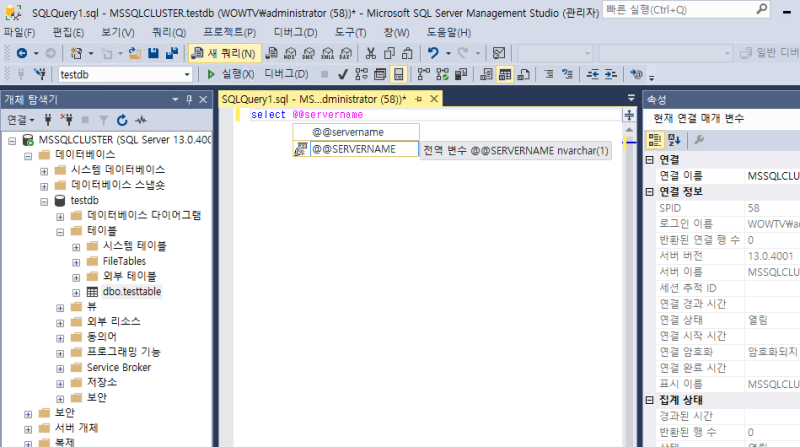Switch properties panel to alphabetical sort

(x=674, y=139)
